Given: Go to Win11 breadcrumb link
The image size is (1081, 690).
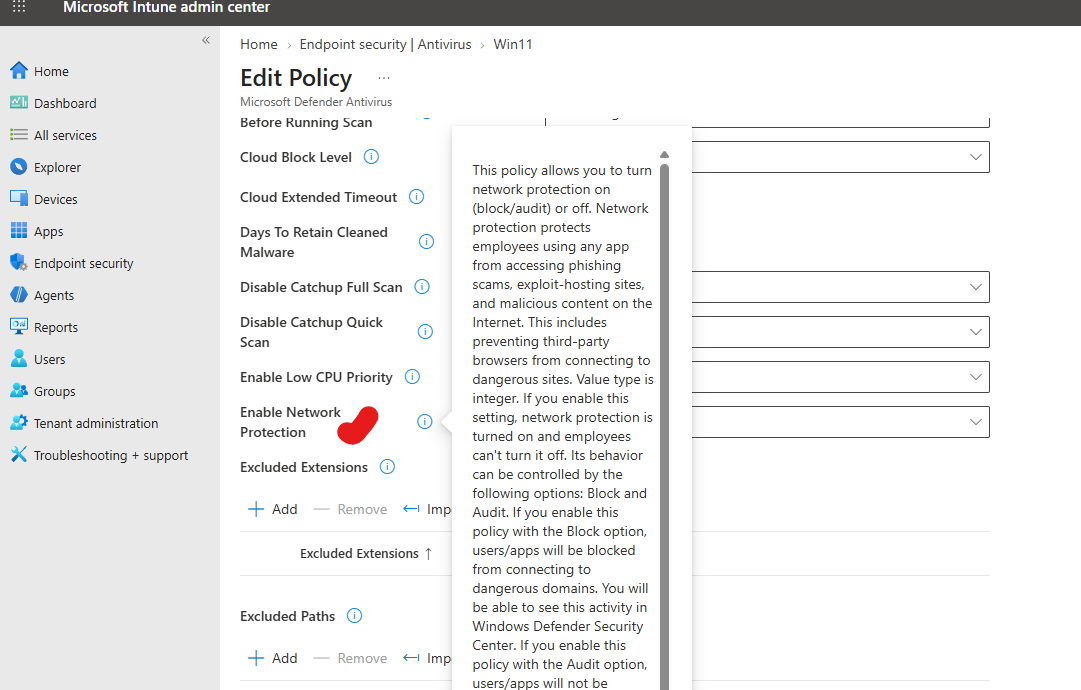Looking at the screenshot, I should point(513,44).
